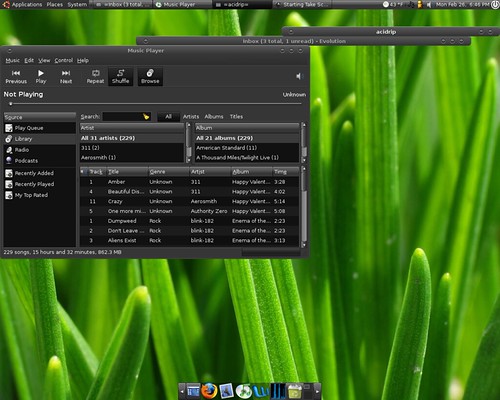Clear search using the broom icon
The image size is (500, 400).
tap(146, 116)
